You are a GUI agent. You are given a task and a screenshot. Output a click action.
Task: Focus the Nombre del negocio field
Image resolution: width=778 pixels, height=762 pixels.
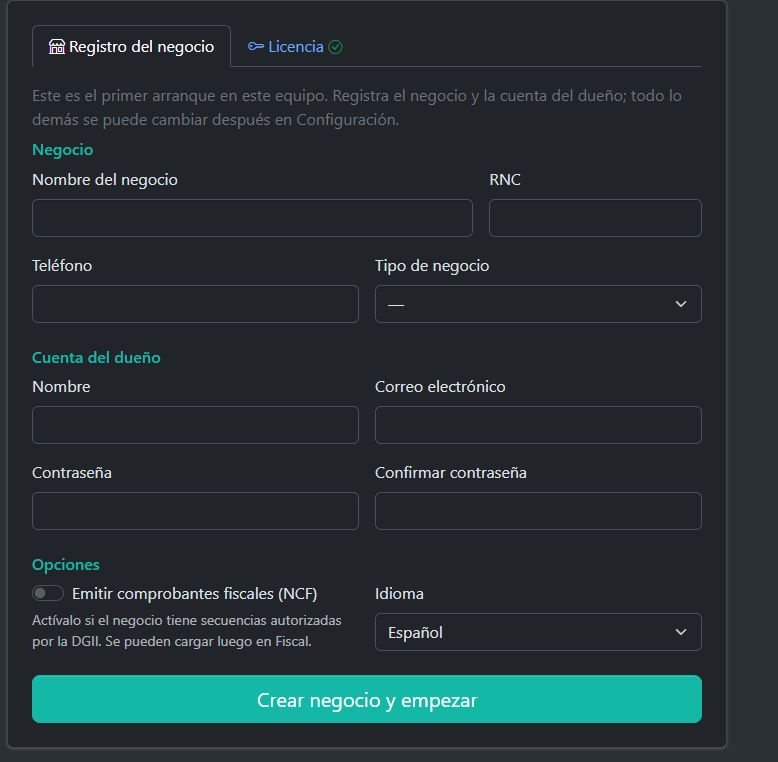[252, 218]
